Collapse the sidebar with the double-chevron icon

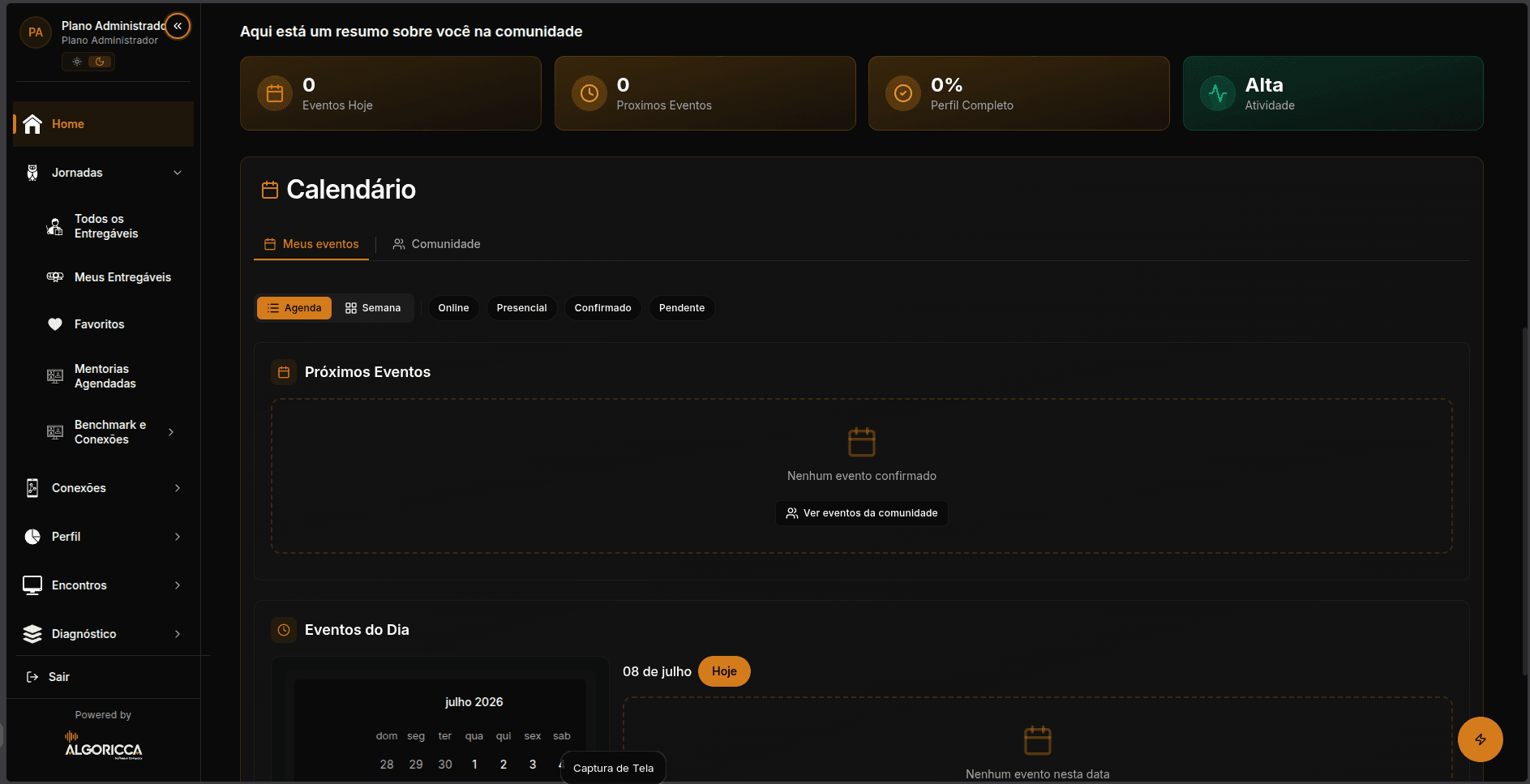[x=178, y=26]
